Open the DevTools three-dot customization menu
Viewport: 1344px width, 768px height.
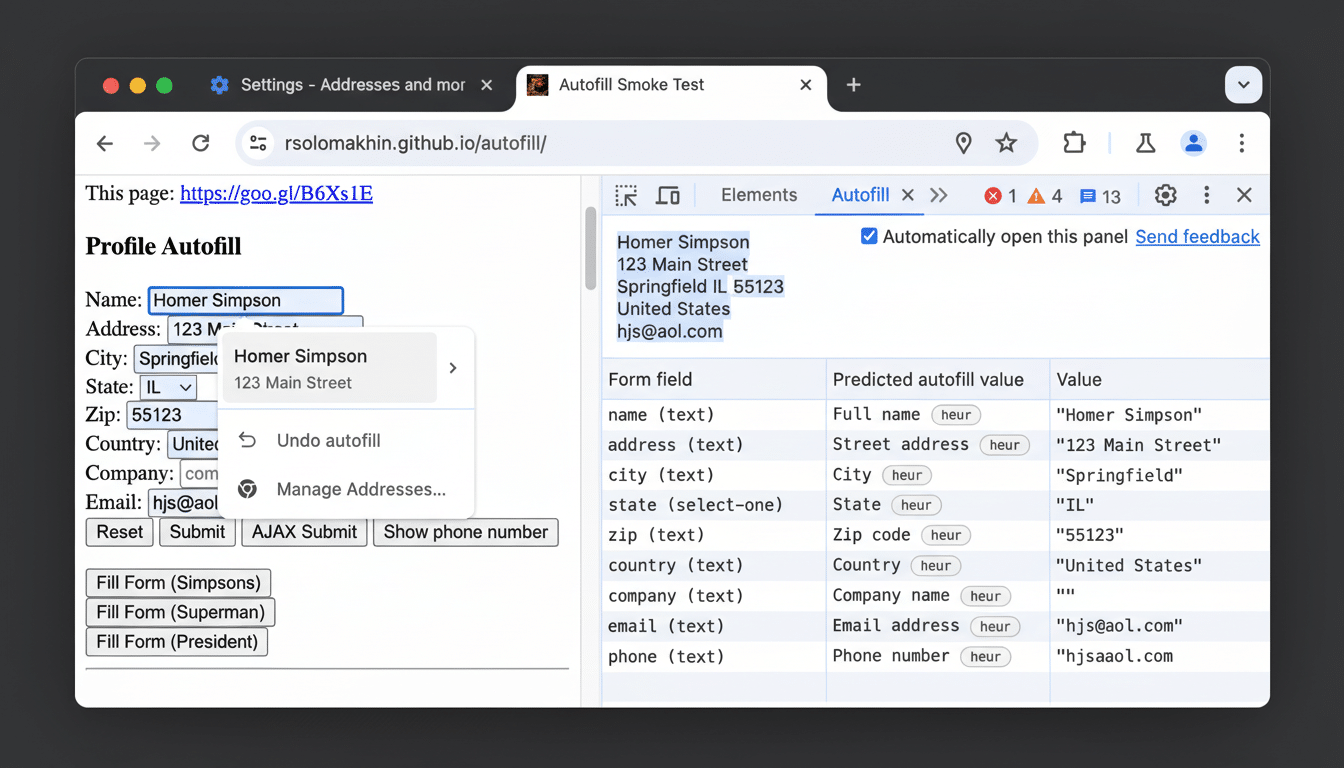coord(1206,195)
